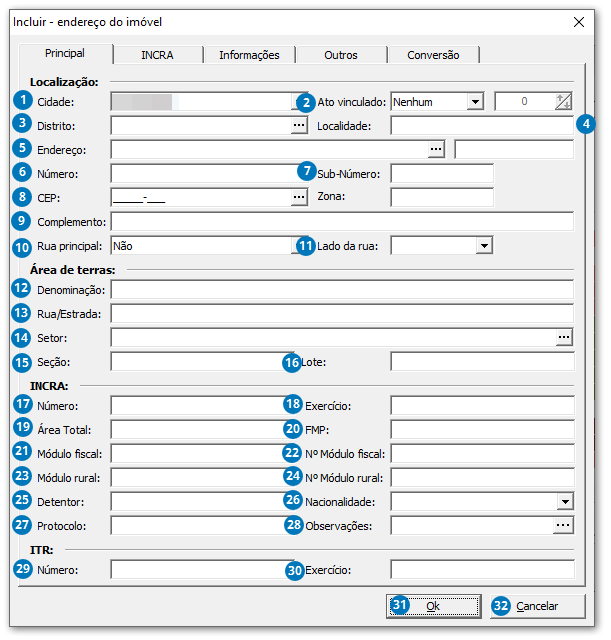This screenshot has height=640, width=611.
Task: Select the Localidade text box
Action: click(x=480, y=126)
